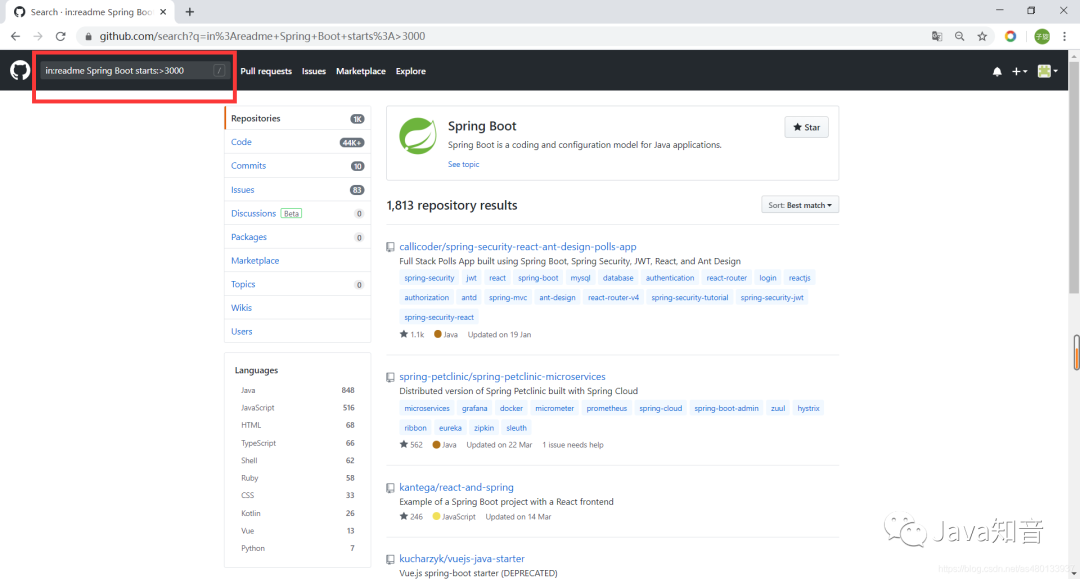Image resolution: width=1080 pixels, height=579 pixels.
Task: Focus the GitHub search input field
Action: coord(134,71)
